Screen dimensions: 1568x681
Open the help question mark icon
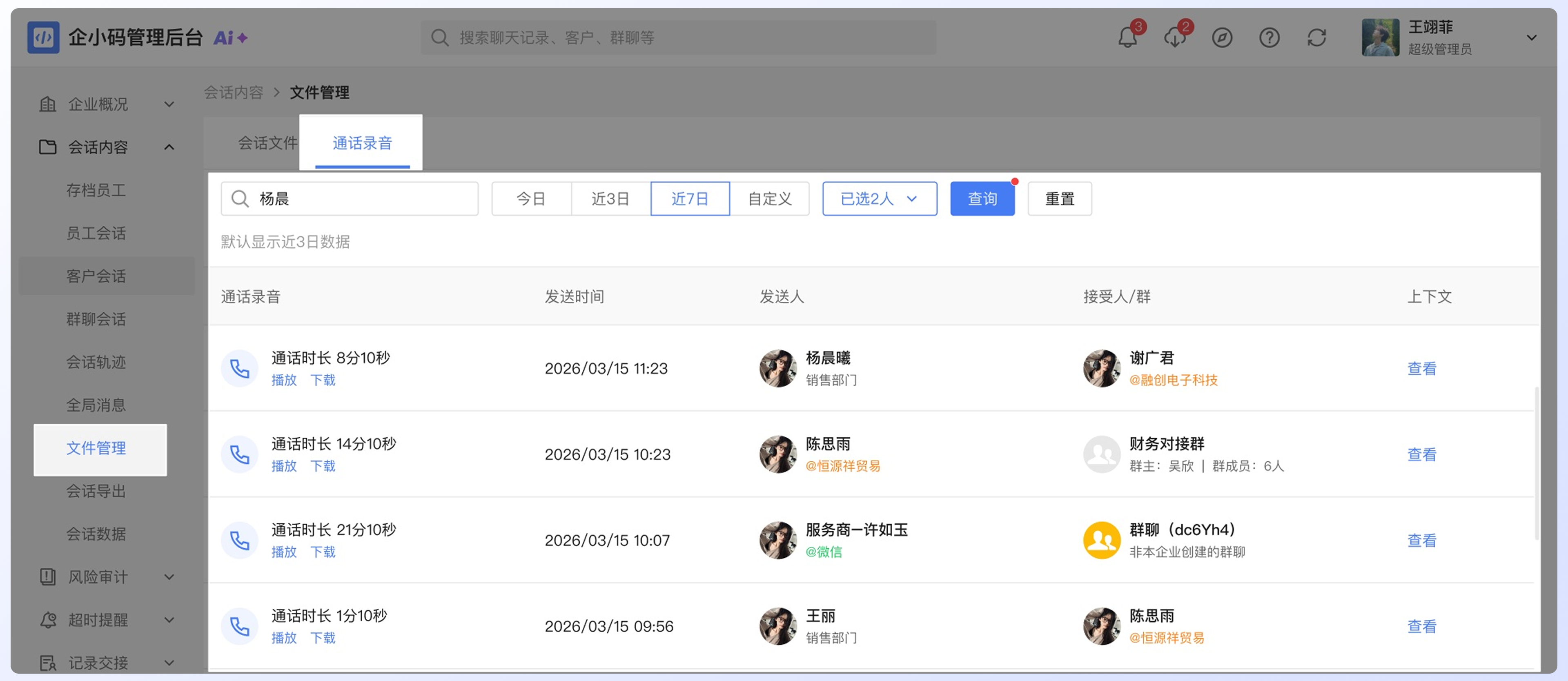(1269, 38)
